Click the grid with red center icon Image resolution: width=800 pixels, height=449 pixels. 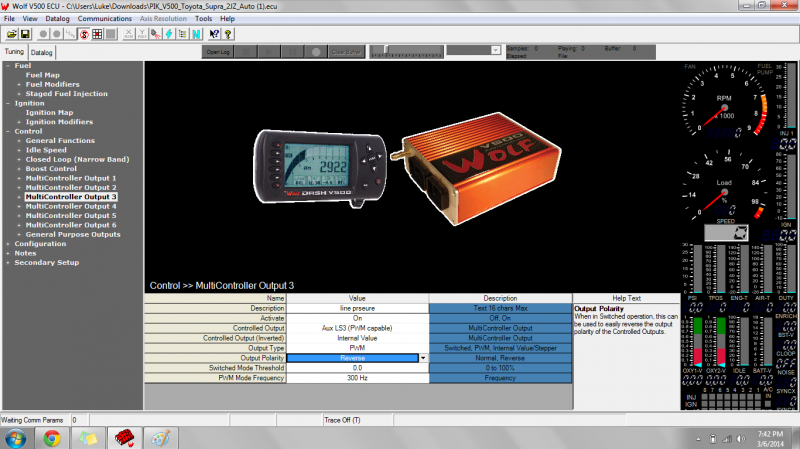coord(97,34)
